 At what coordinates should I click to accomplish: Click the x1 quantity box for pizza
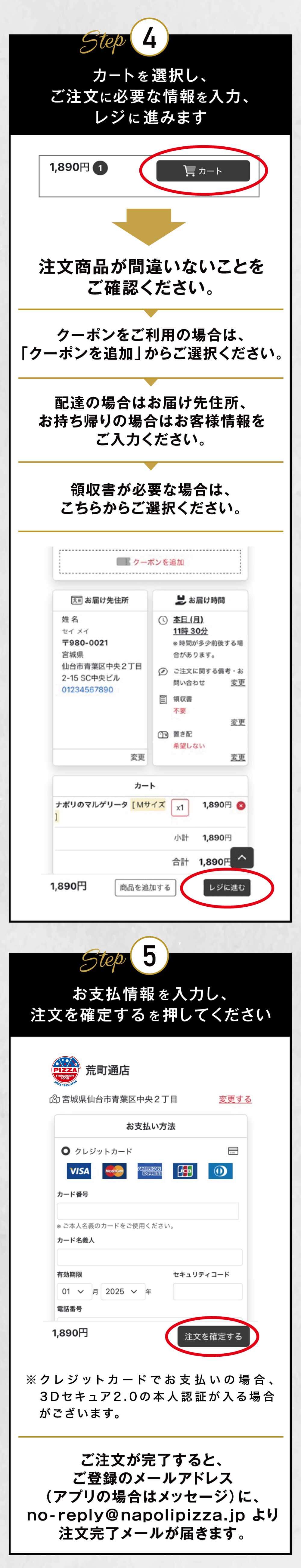(180, 808)
